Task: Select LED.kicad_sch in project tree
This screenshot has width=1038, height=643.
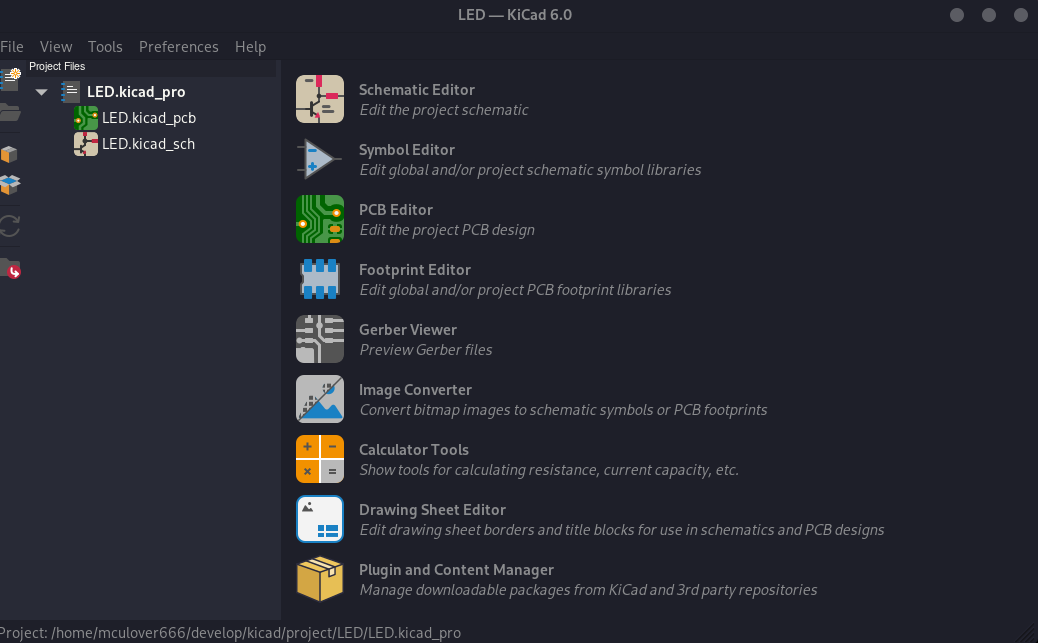Action: coord(148,144)
